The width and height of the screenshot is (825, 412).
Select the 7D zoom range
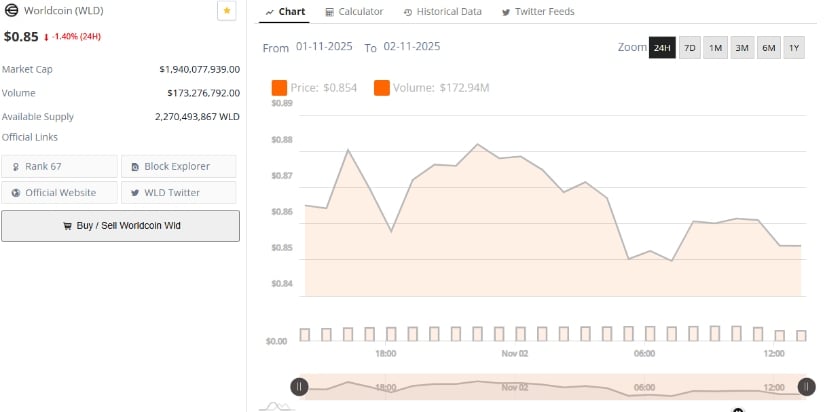coord(690,48)
